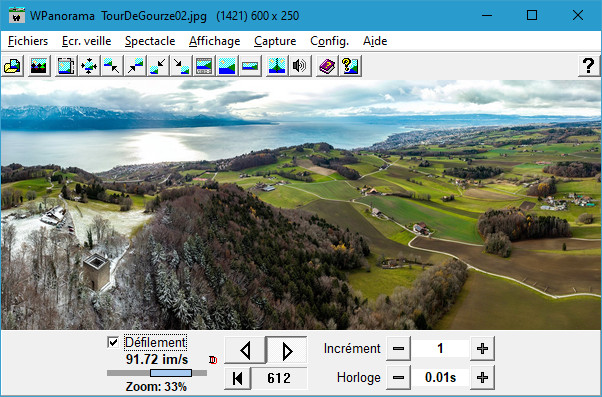Click the icon with arrow pointing from bottom-left to the picture
Image resolution: width=602 pixels, height=397 pixels.
(x=135, y=66)
